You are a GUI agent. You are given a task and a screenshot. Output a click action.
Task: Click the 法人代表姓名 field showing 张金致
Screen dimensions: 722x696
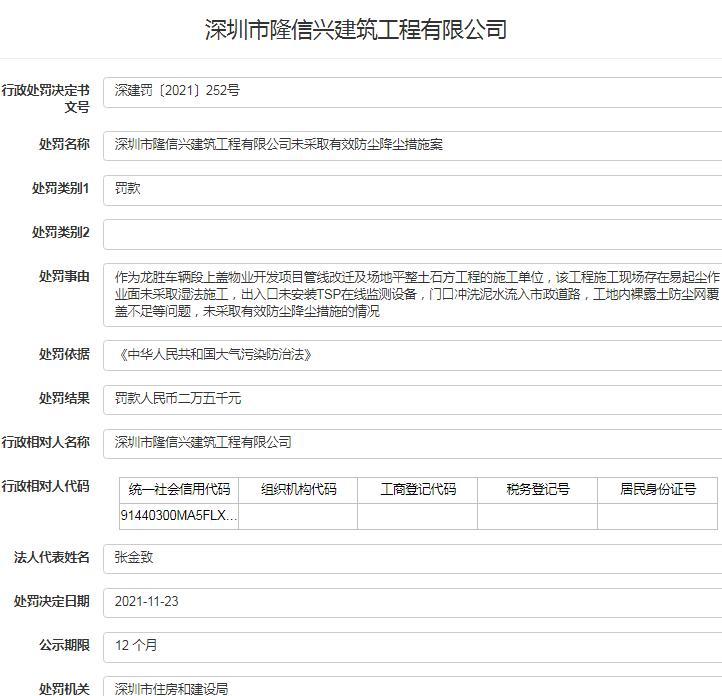tap(413, 559)
